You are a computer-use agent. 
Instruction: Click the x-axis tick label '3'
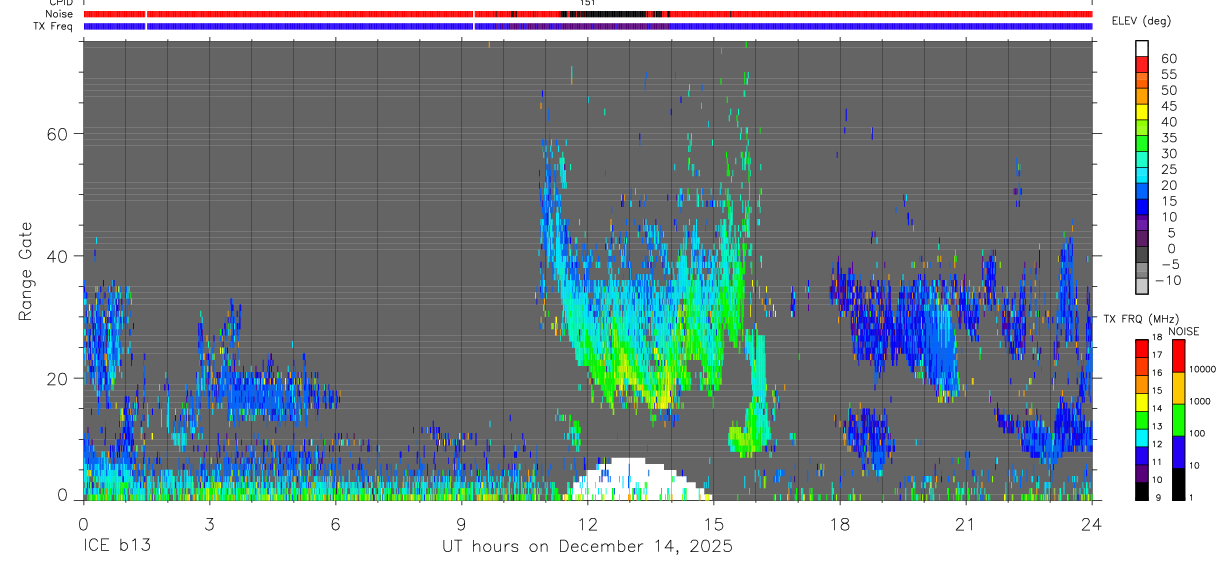(209, 524)
